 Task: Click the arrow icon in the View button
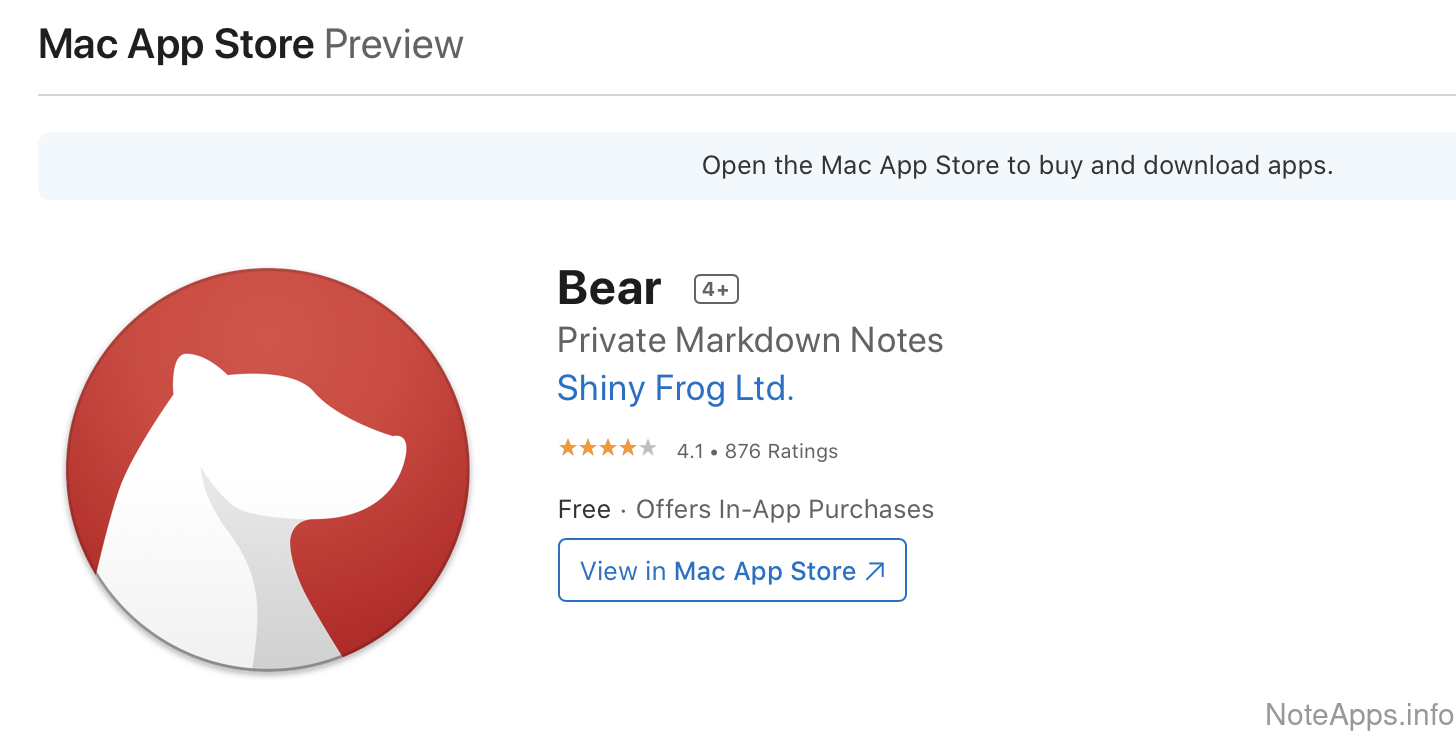pyautogui.click(x=875, y=571)
